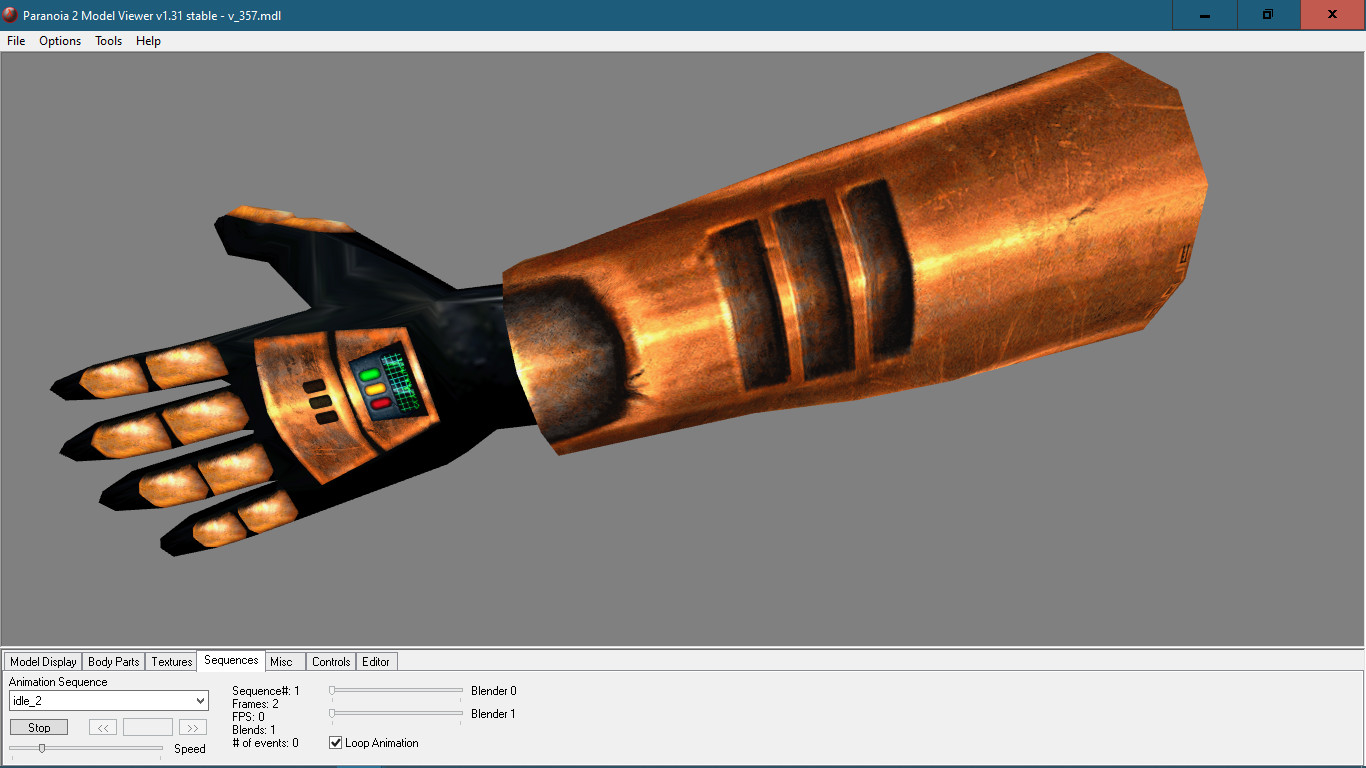
Task: Step back one frame with the << button
Action: click(x=102, y=727)
